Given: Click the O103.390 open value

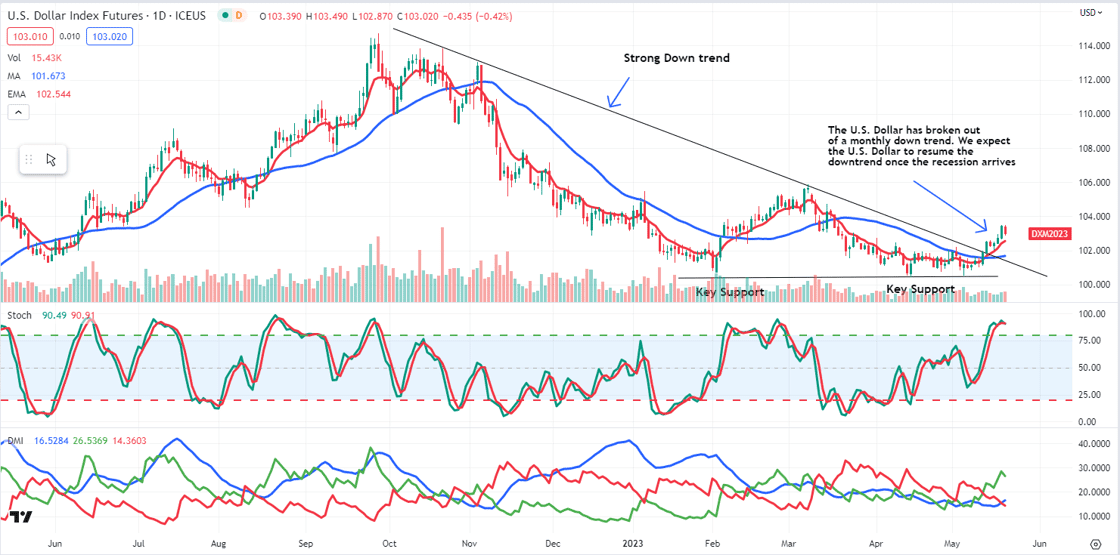Looking at the screenshot, I should [x=281, y=16].
